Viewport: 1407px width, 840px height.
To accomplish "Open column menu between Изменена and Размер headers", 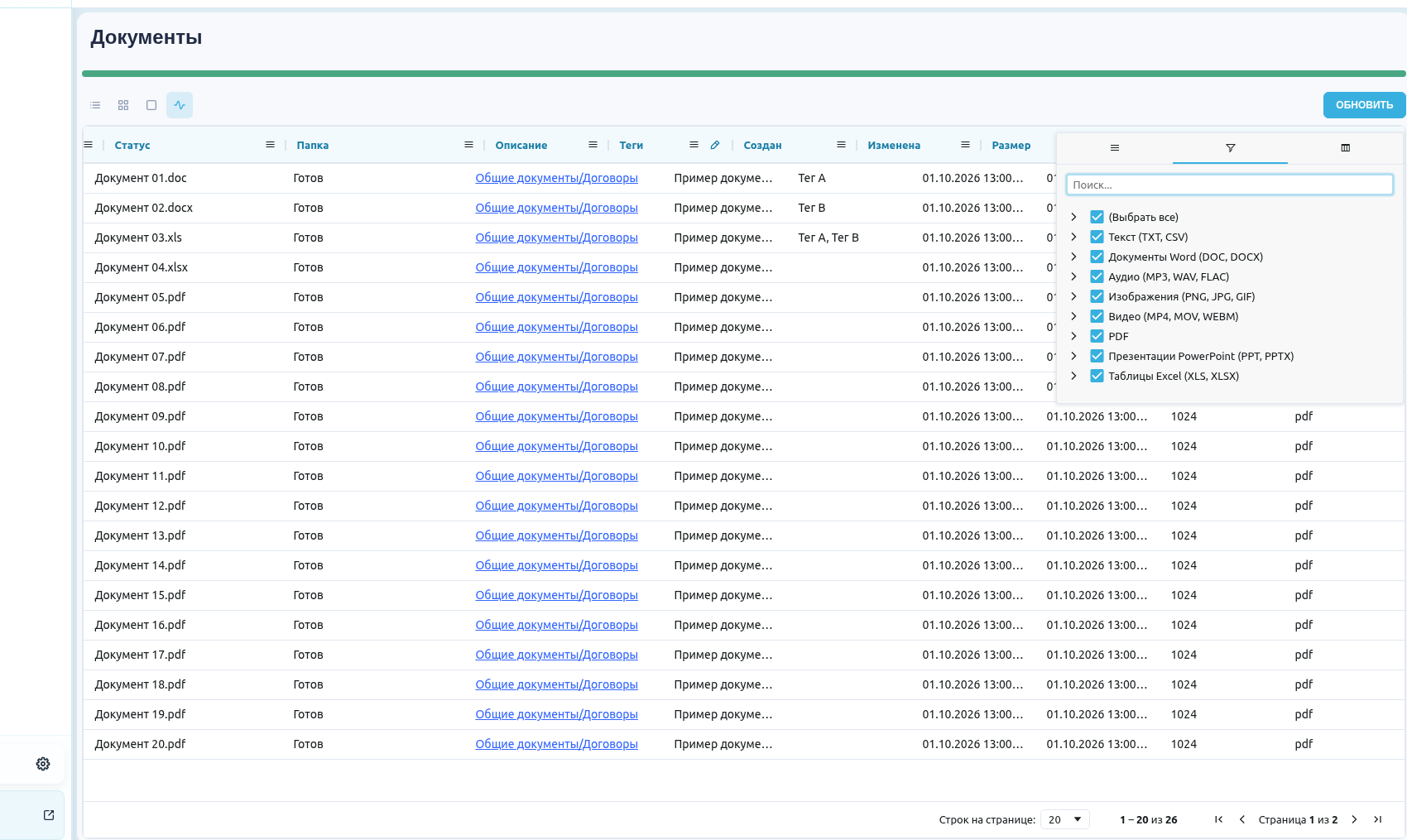I will coord(965,145).
